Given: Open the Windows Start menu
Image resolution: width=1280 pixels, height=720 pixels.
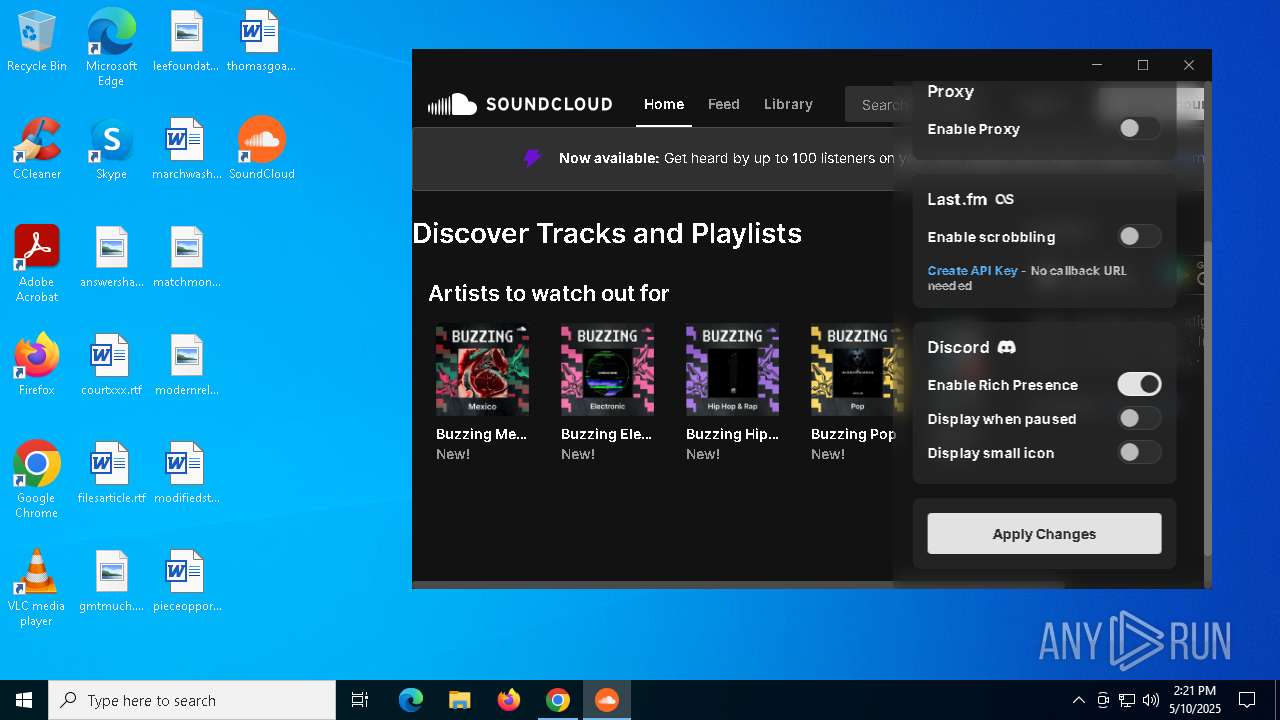Looking at the screenshot, I should (x=24, y=700).
